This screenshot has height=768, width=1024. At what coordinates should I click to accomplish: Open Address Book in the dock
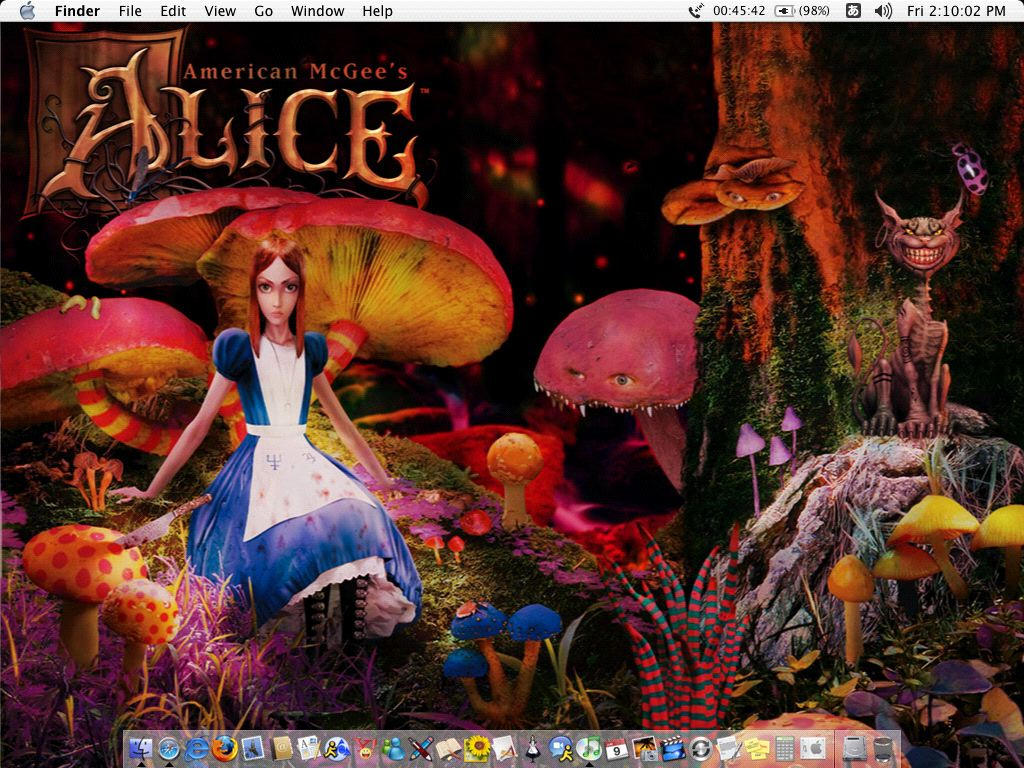point(281,748)
